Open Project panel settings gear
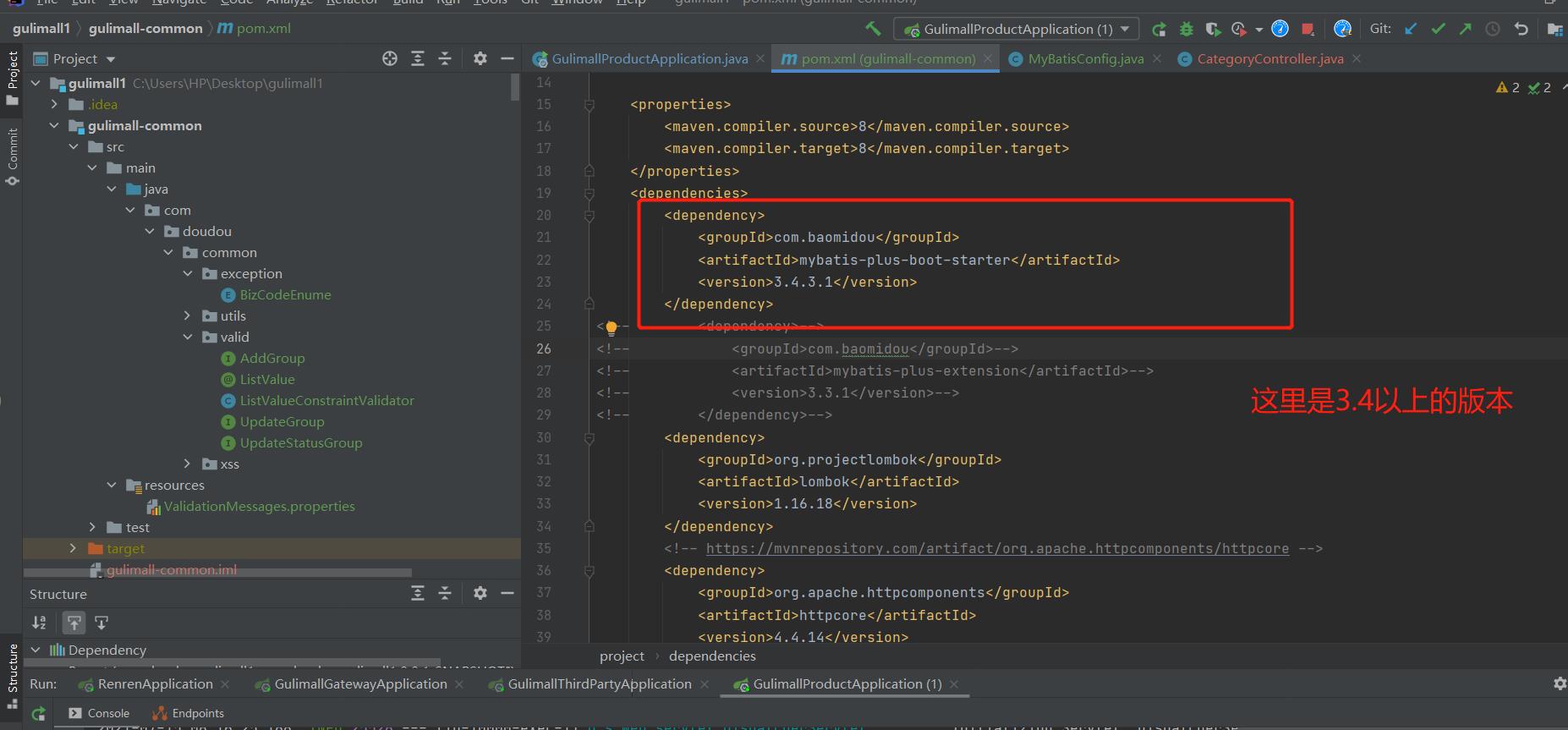 tap(480, 58)
